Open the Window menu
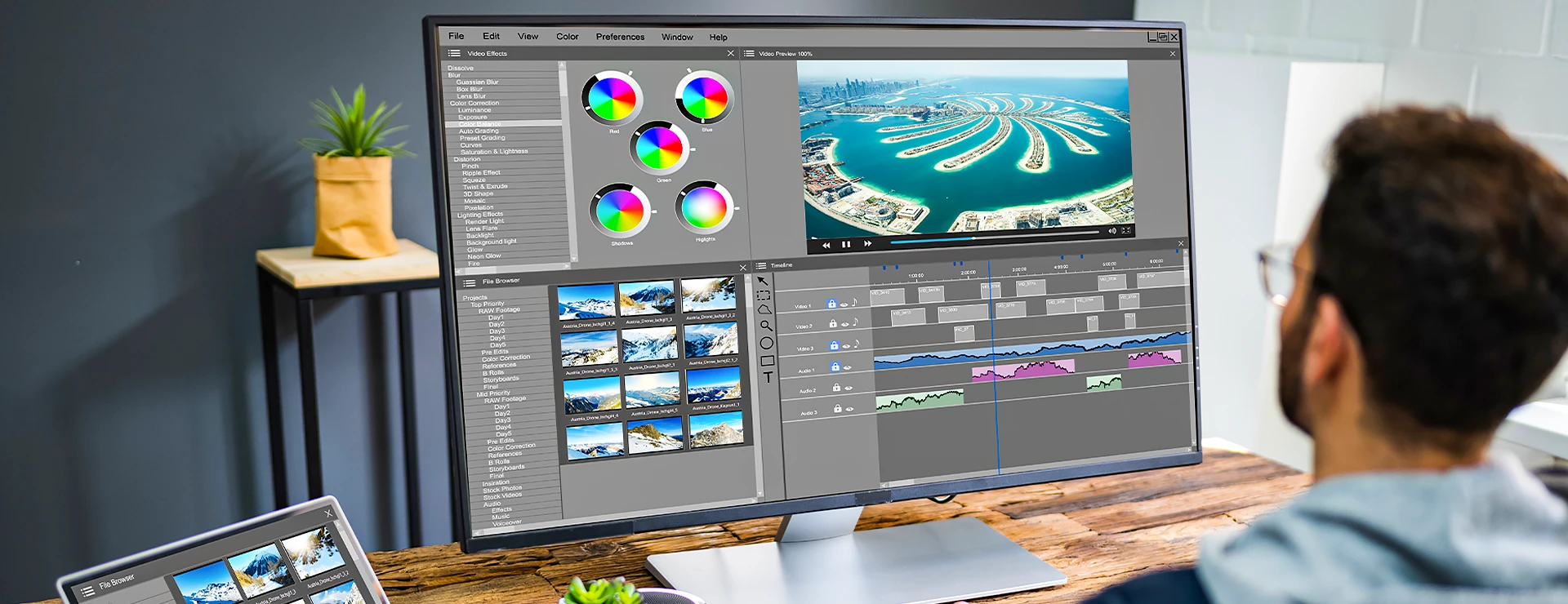Viewport: 1568px width, 604px height. pyautogui.click(x=677, y=37)
